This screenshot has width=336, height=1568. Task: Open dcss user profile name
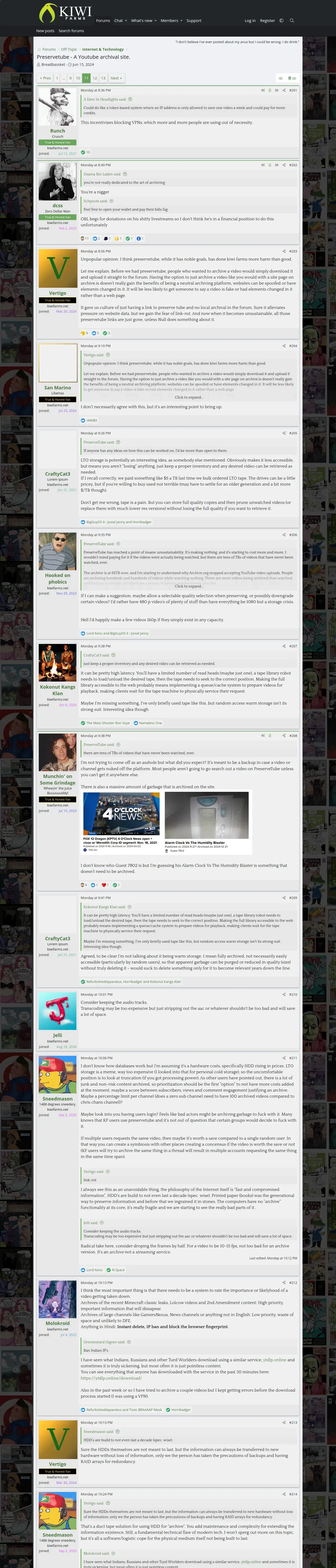57,206
